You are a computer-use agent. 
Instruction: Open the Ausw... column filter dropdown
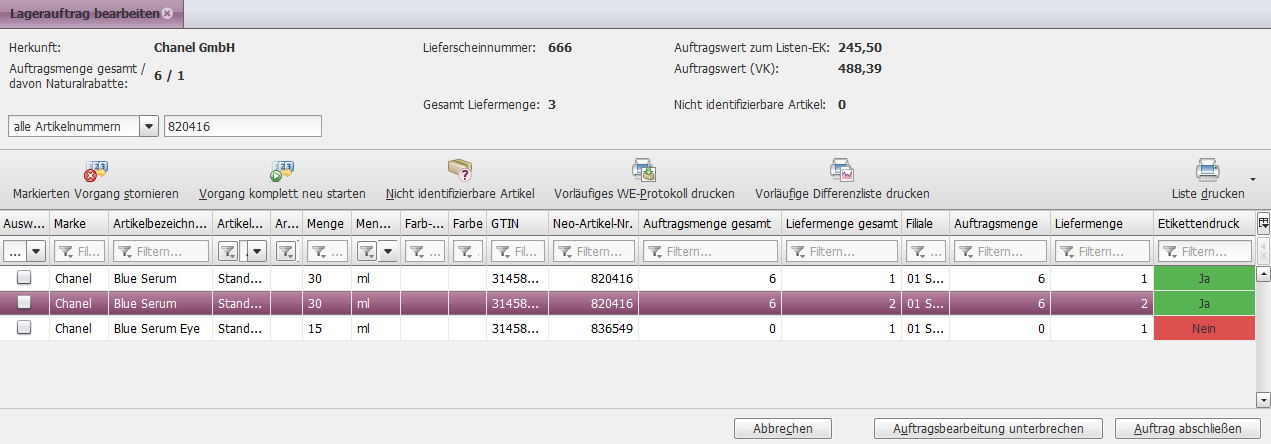37,251
